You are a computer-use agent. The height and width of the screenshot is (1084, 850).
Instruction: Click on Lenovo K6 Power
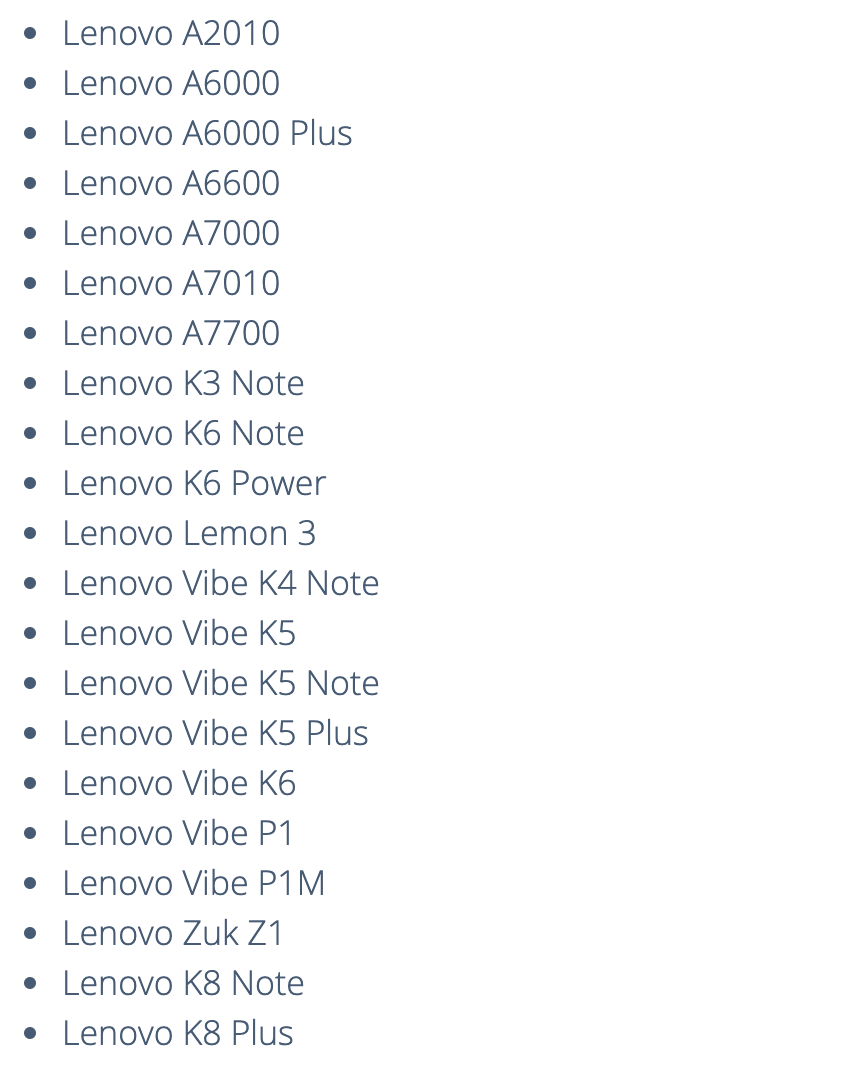(x=194, y=483)
